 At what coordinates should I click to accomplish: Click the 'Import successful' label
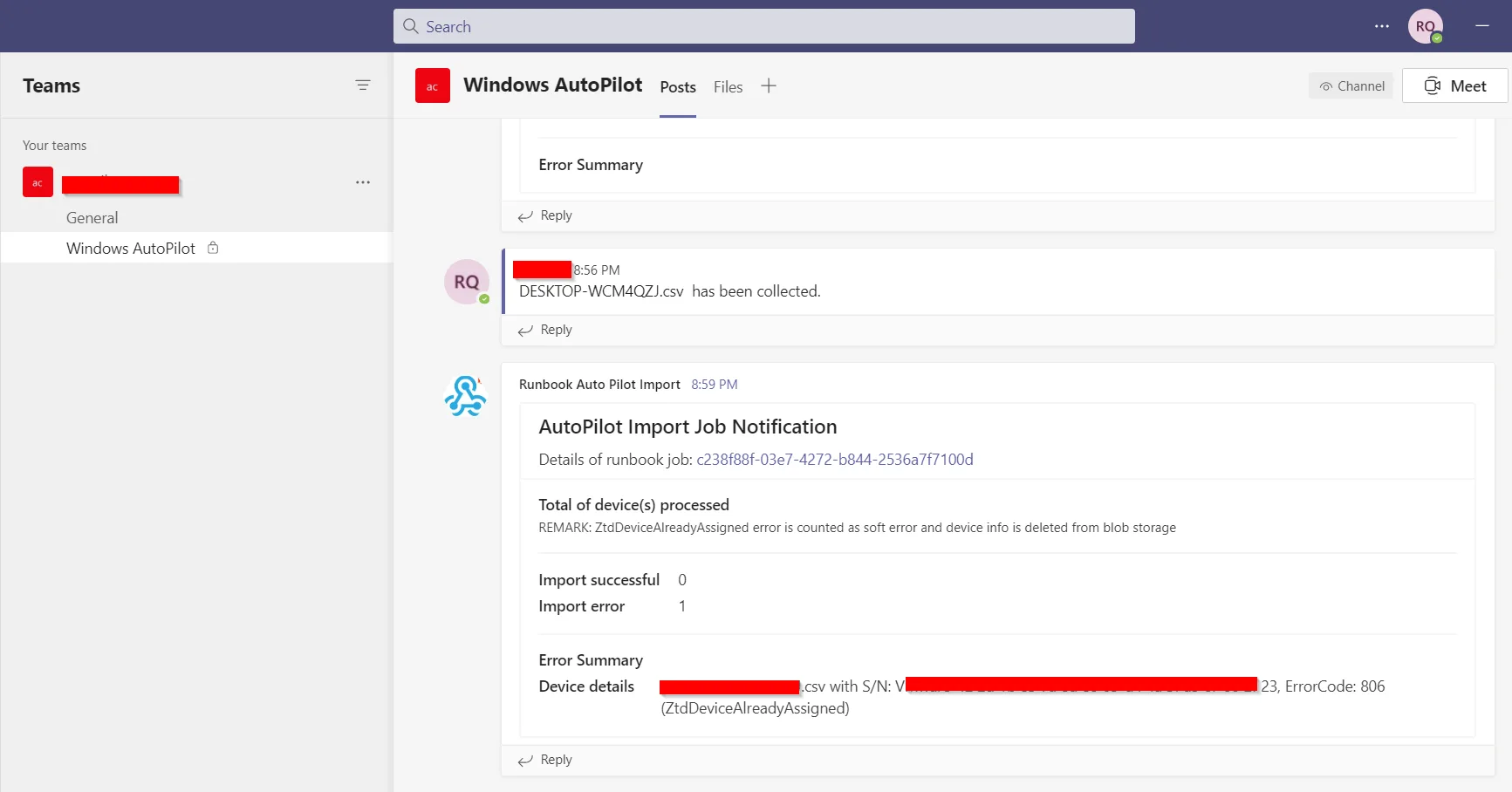tap(599, 580)
